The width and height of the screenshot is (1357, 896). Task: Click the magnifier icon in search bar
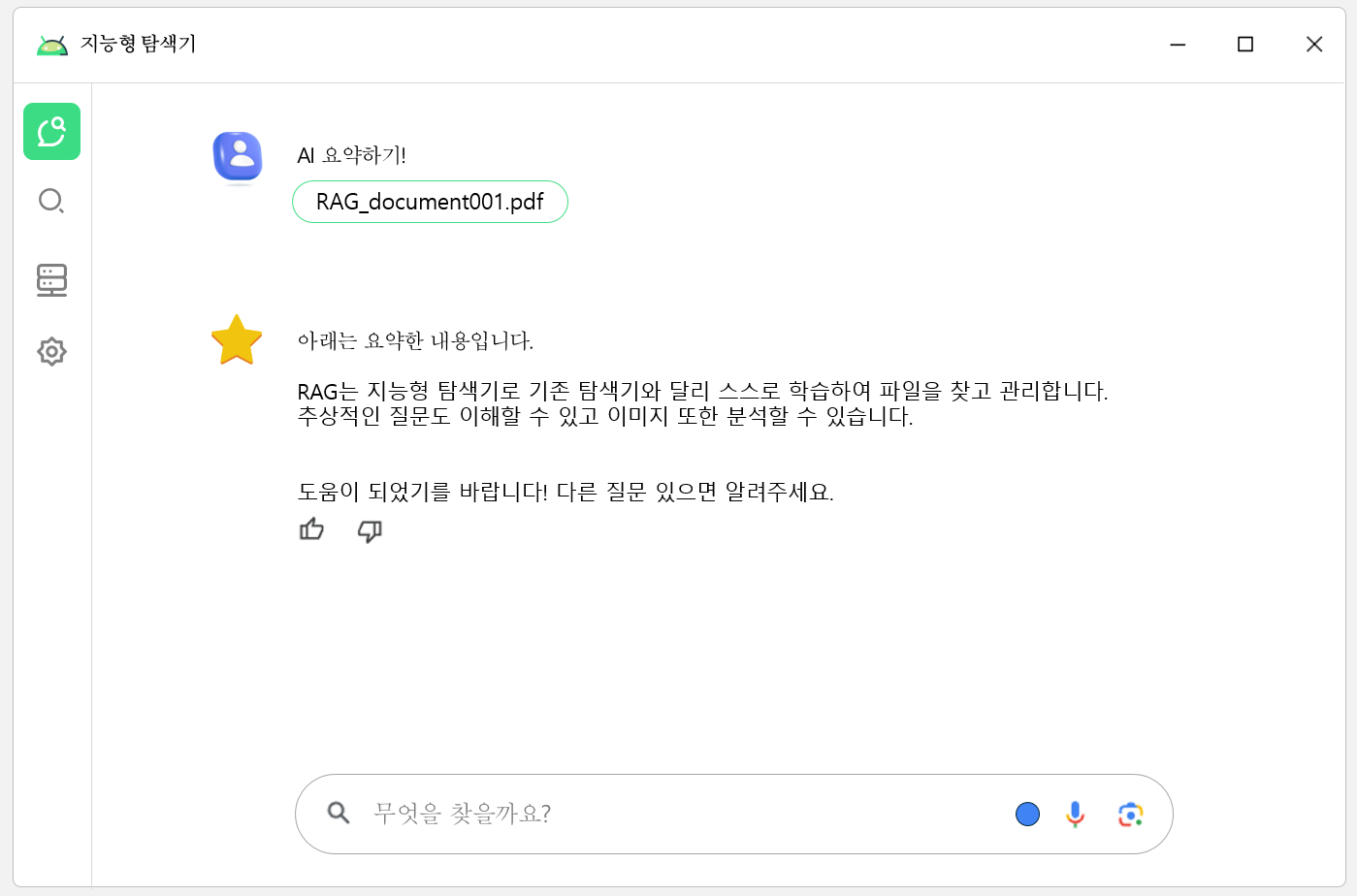click(x=338, y=813)
